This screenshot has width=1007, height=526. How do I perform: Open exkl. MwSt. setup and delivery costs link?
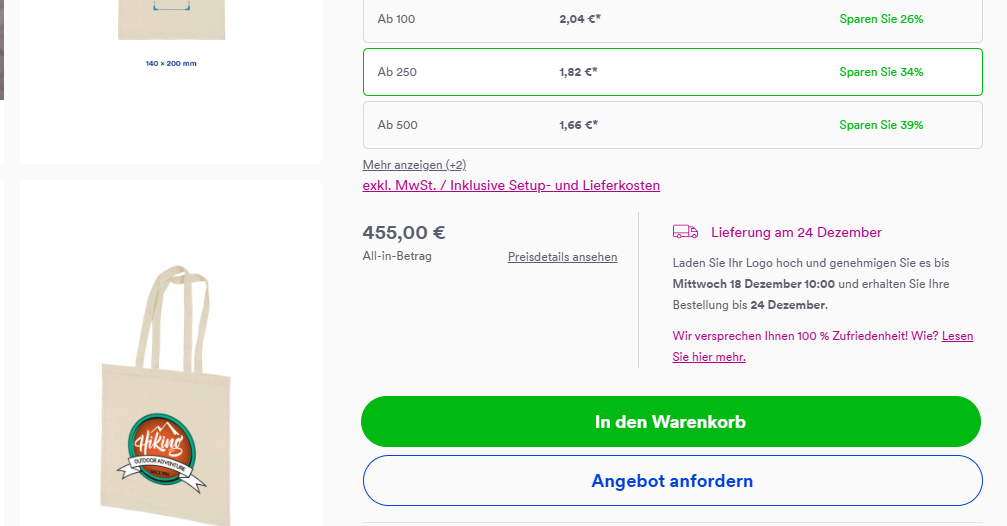511,186
